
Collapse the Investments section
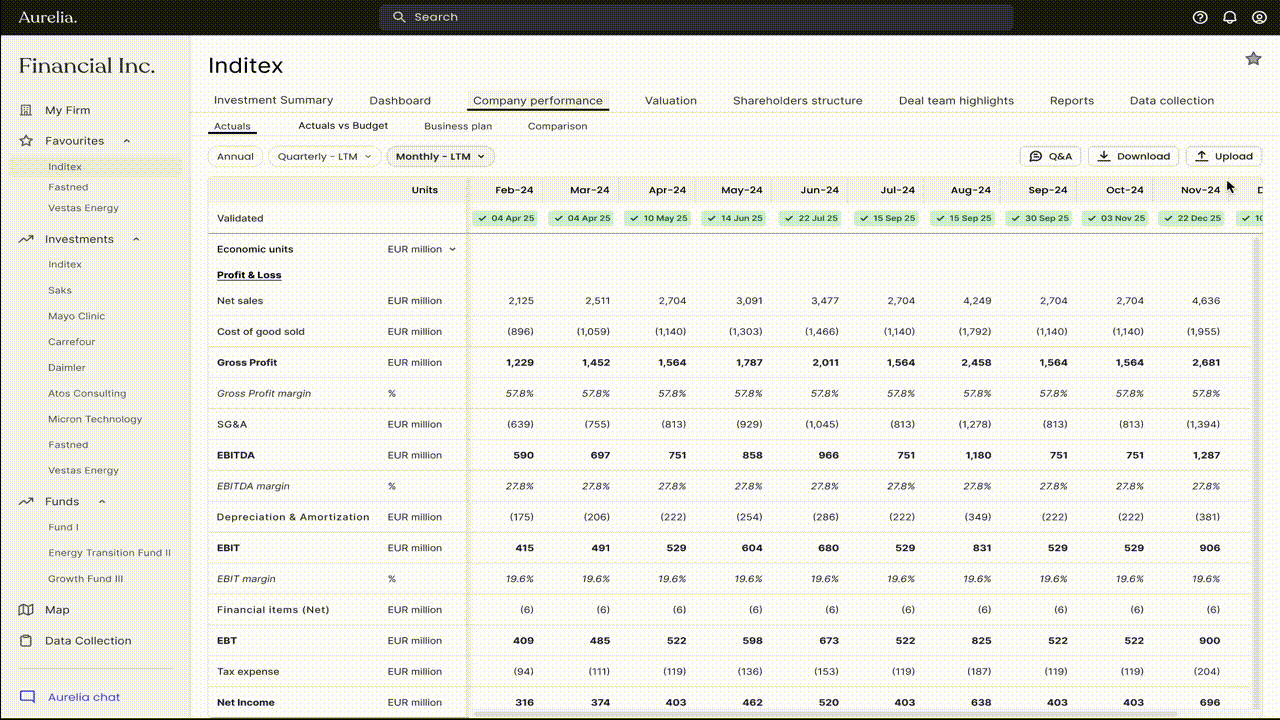click(136, 239)
